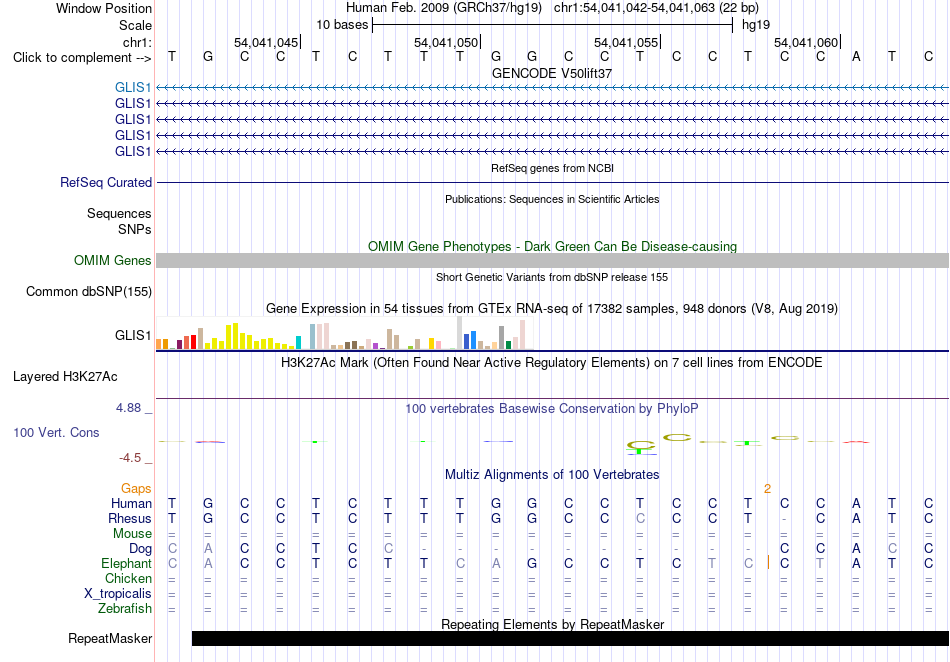The width and height of the screenshot is (950, 662).
Task: Click the 'RefSeq genes from NCBI' title
Action: 552,168
